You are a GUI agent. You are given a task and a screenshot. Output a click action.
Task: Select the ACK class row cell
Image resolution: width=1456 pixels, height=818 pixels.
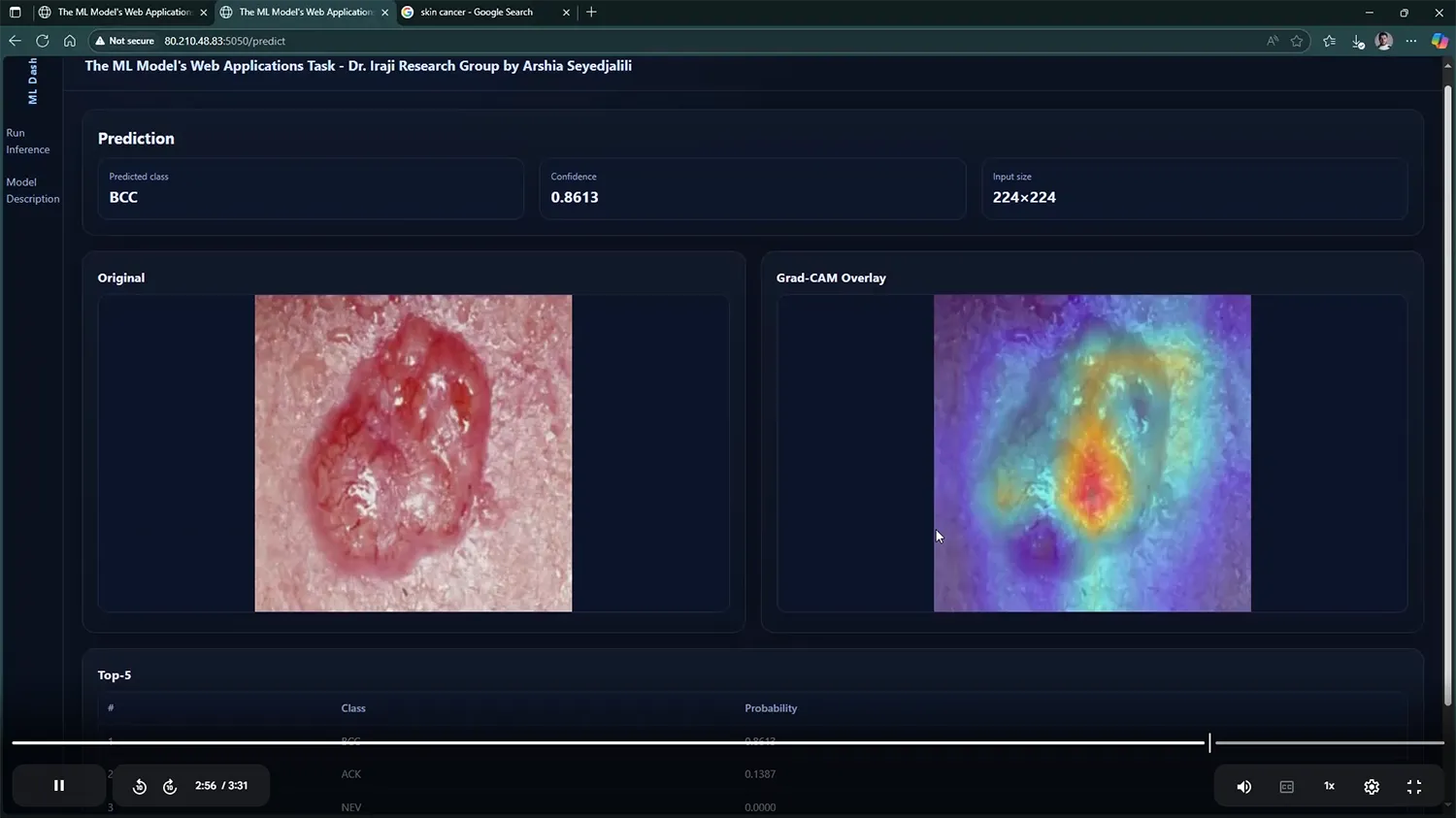click(351, 774)
